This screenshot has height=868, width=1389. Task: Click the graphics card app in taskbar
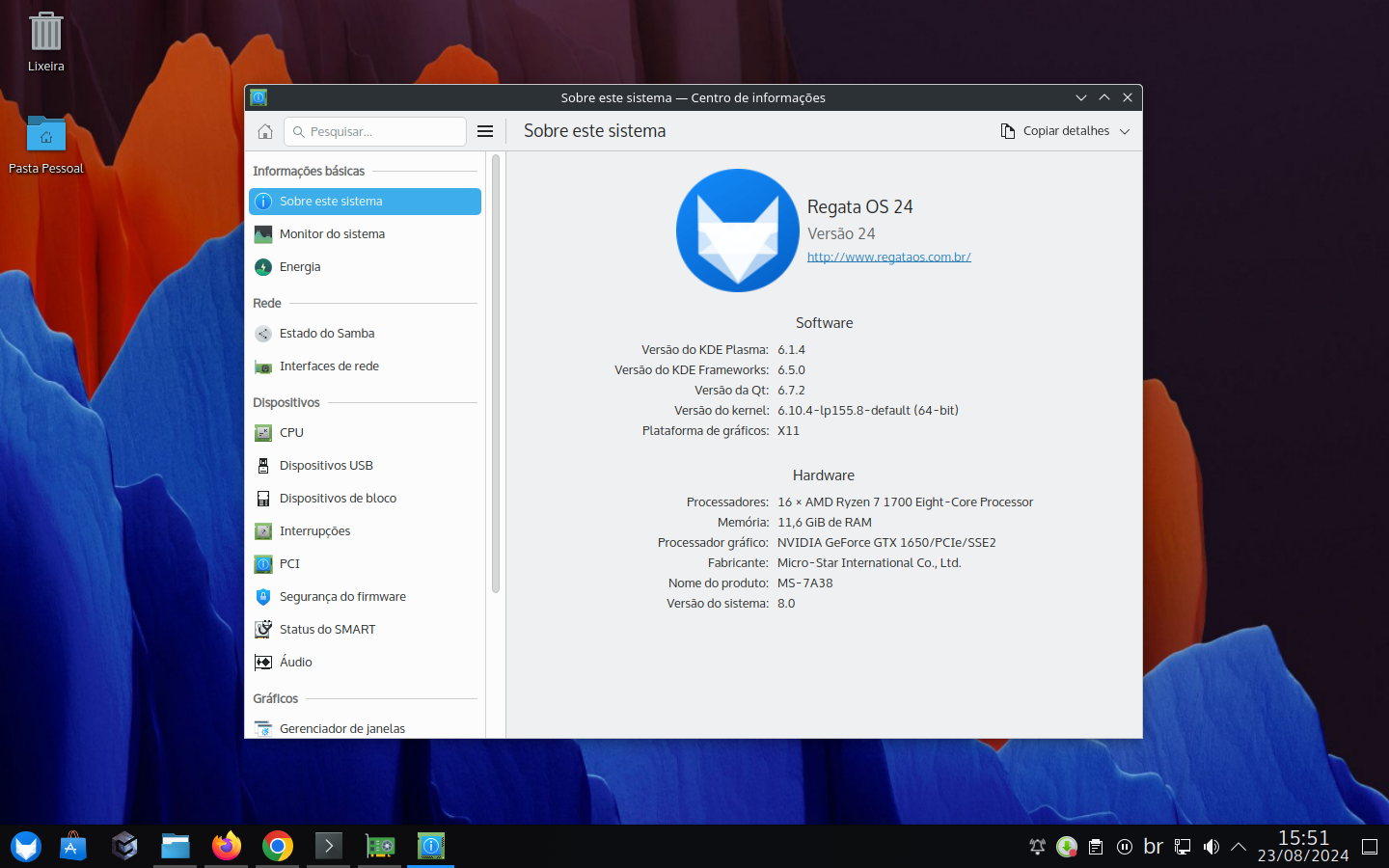click(x=380, y=847)
